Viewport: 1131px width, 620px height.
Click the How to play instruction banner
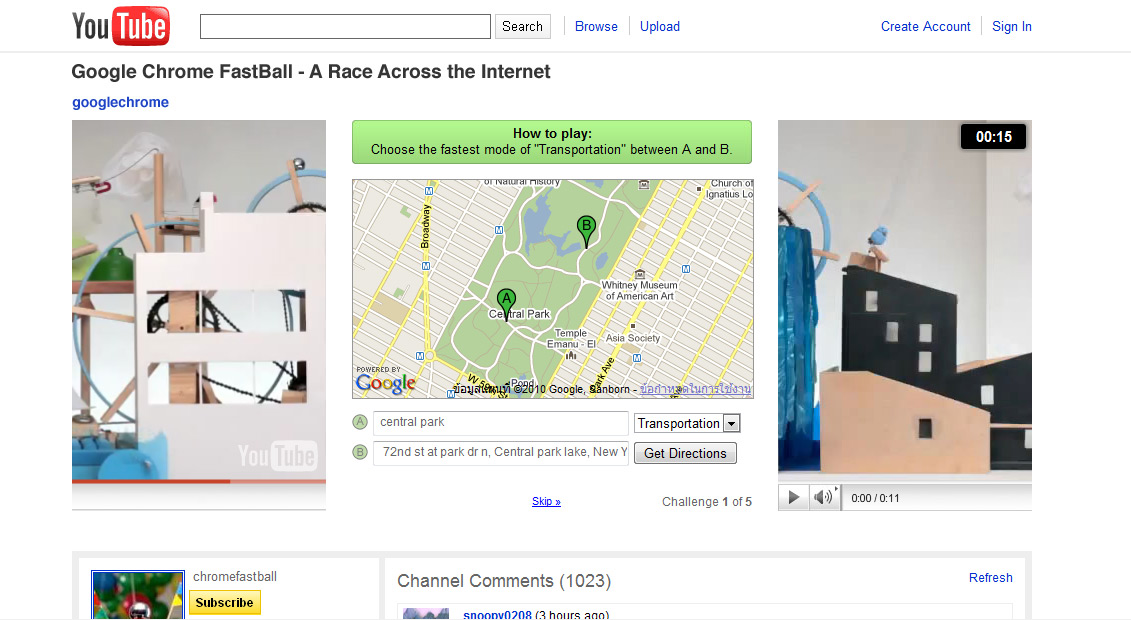click(x=552, y=142)
